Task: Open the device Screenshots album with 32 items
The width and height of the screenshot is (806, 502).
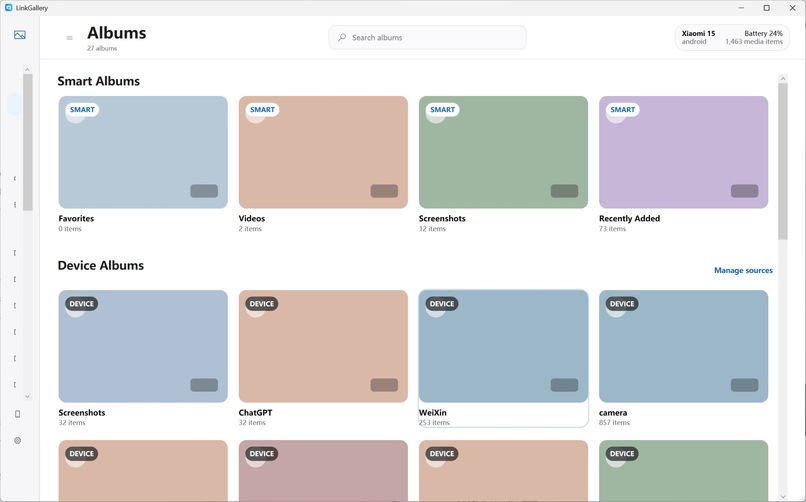Action: tap(143, 346)
